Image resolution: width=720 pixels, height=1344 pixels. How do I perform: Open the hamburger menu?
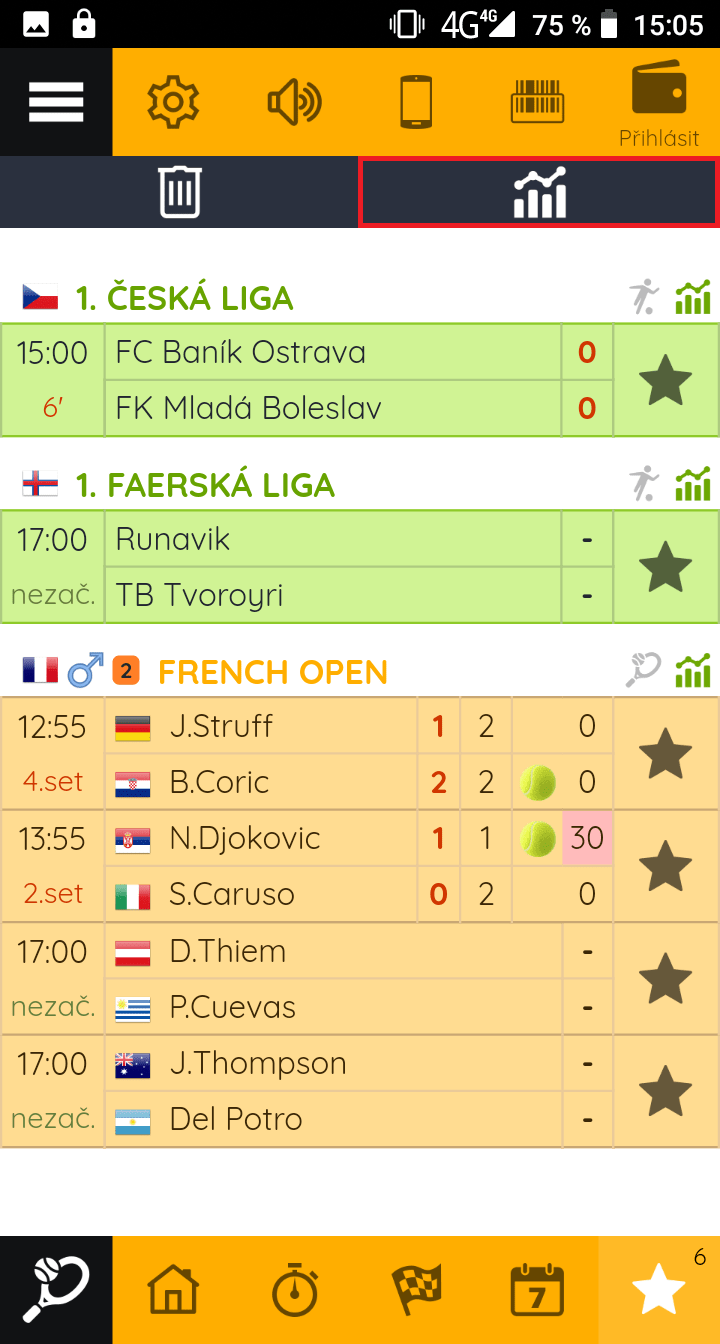click(x=56, y=102)
